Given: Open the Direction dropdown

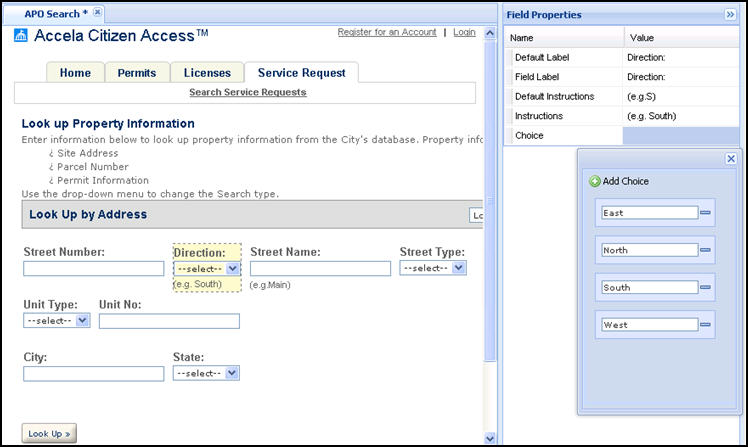Looking at the screenshot, I should 207,268.
